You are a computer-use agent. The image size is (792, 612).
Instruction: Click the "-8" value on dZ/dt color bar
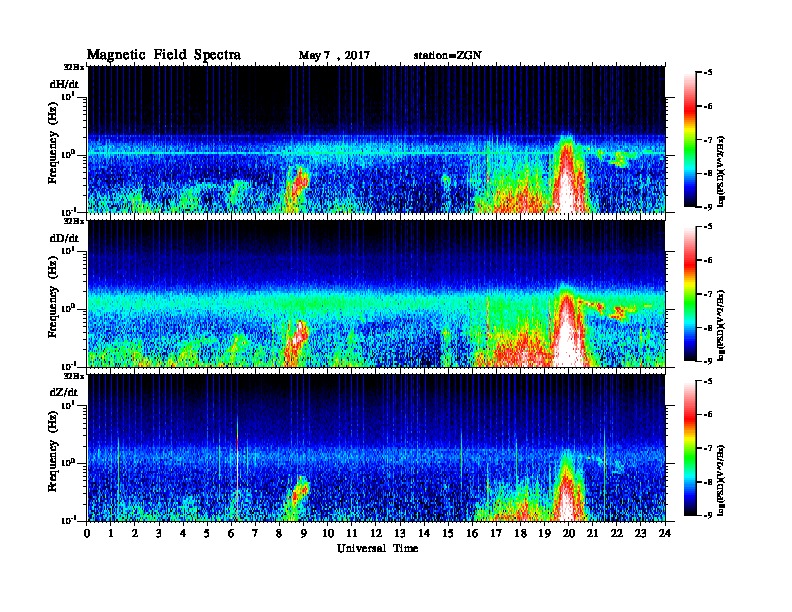(708, 482)
